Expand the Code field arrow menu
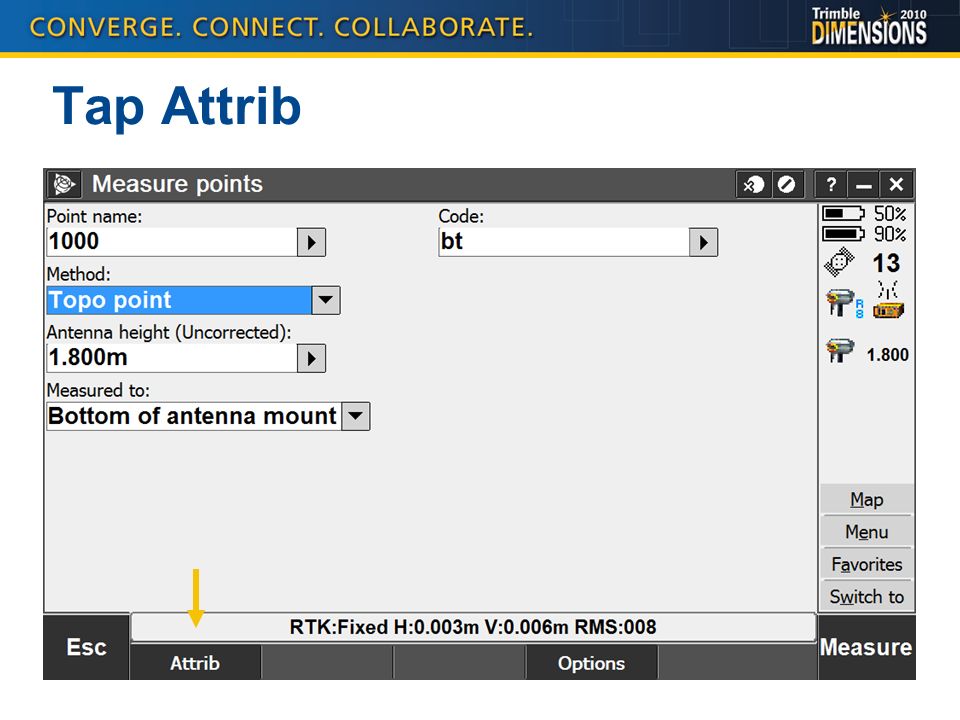This screenshot has width=960, height=720. (x=703, y=242)
